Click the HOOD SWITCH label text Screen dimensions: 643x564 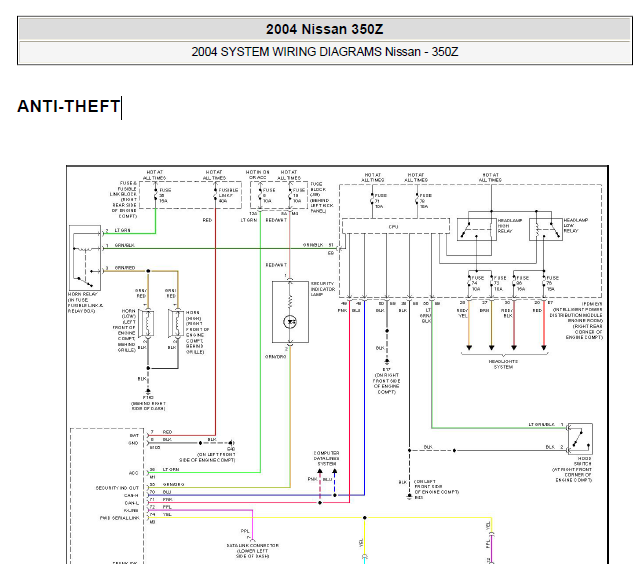(574, 469)
